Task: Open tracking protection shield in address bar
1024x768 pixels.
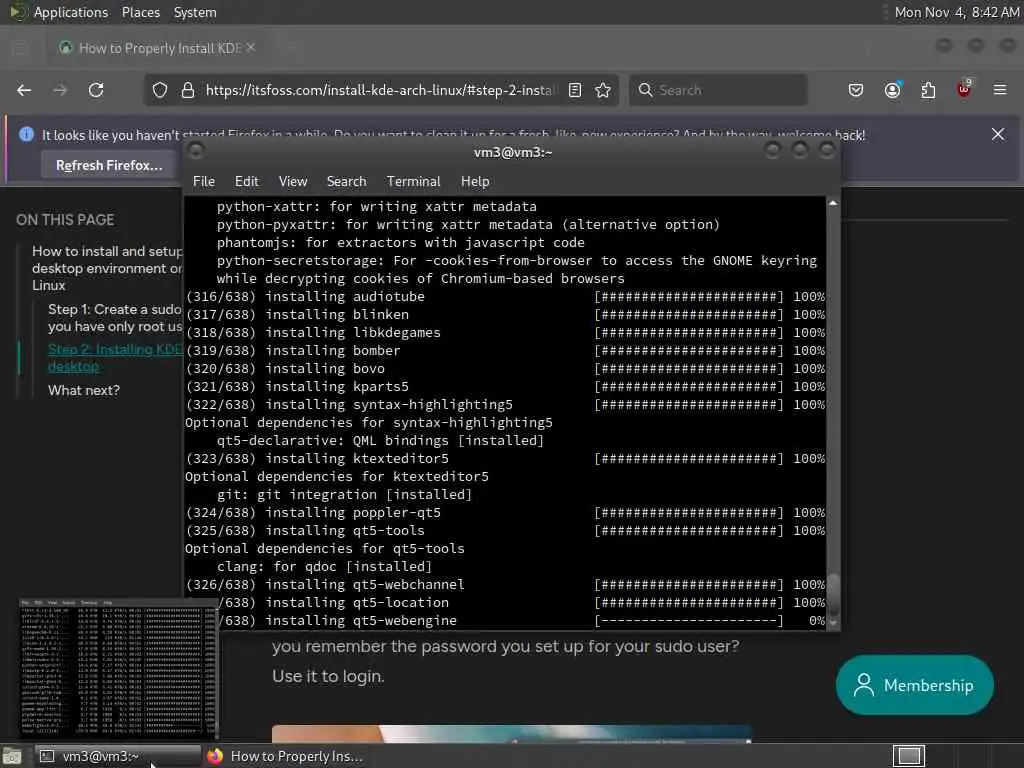Action: (x=159, y=90)
